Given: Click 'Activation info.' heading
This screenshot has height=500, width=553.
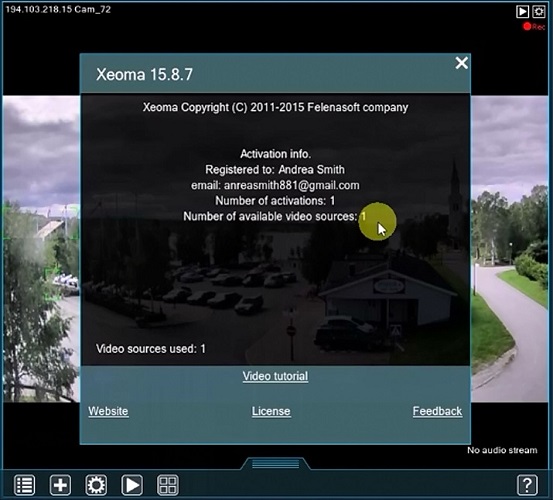Looking at the screenshot, I should click(275, 154).
